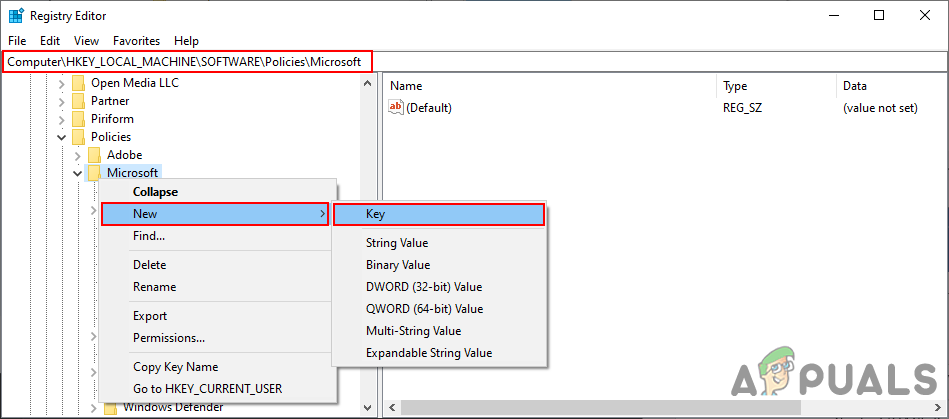Viewport: 949px width, 419px height.
Task: Expand the Adobe tree node
Action: tap(78, 155)
